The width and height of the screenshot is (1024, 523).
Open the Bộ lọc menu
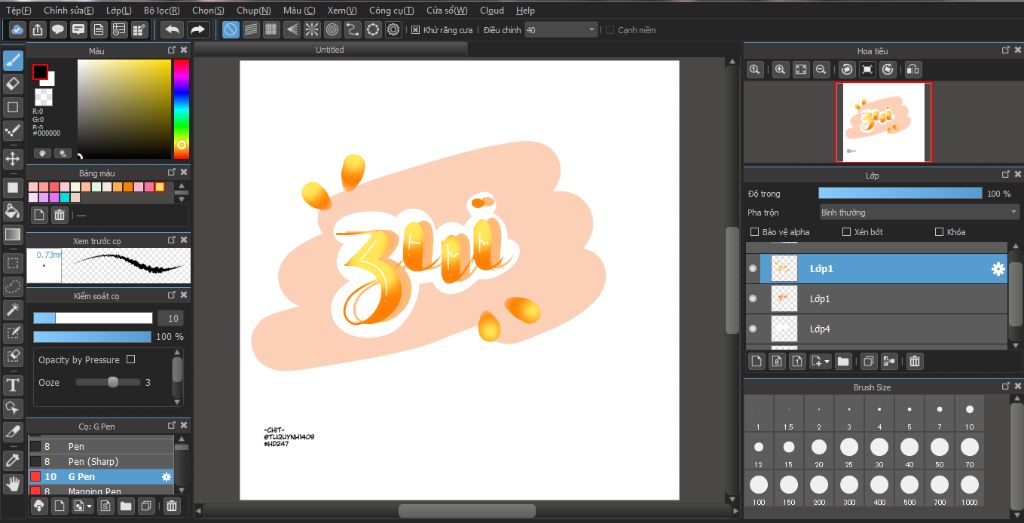[x=162, y=10]
